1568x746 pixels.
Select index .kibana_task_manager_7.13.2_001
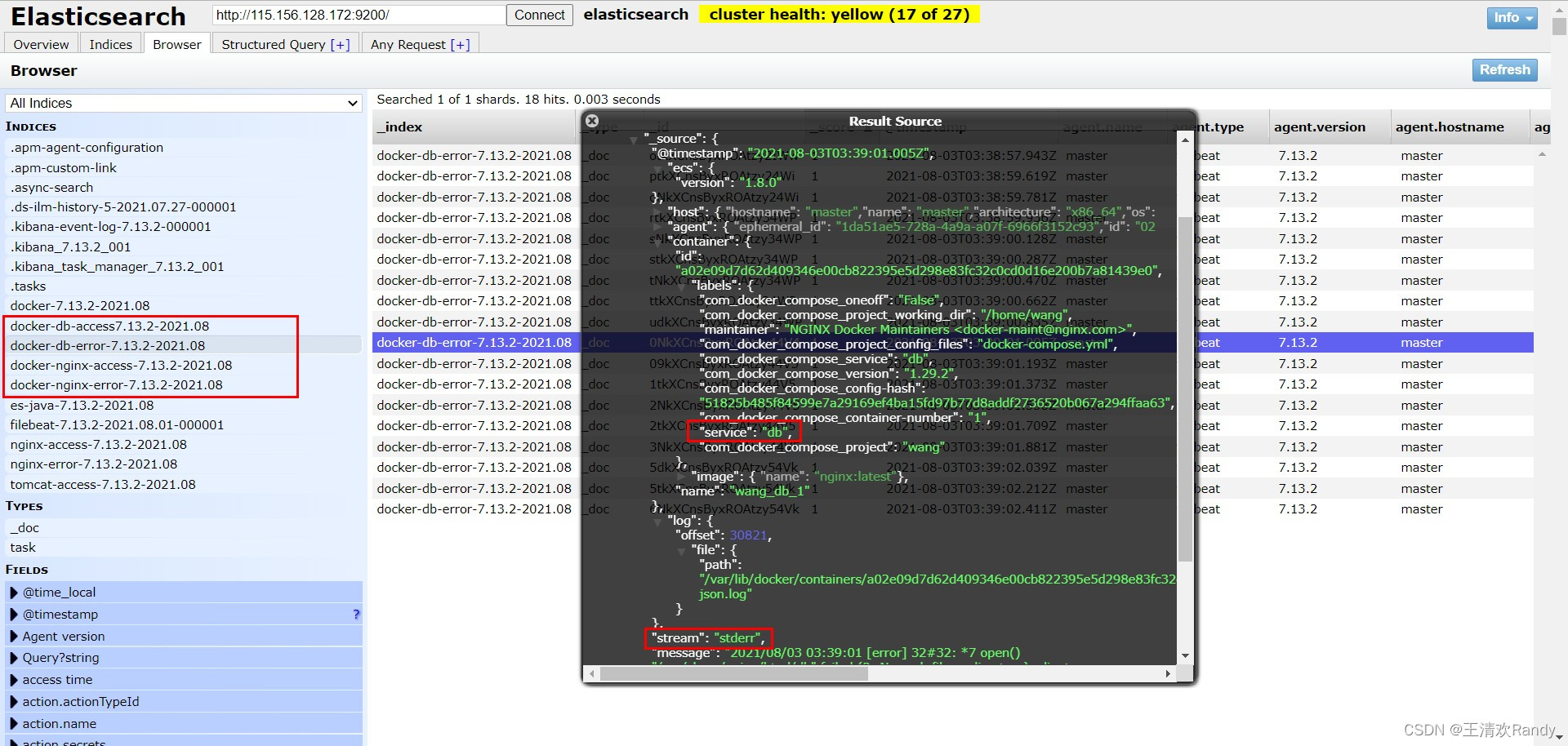point(184,266)
